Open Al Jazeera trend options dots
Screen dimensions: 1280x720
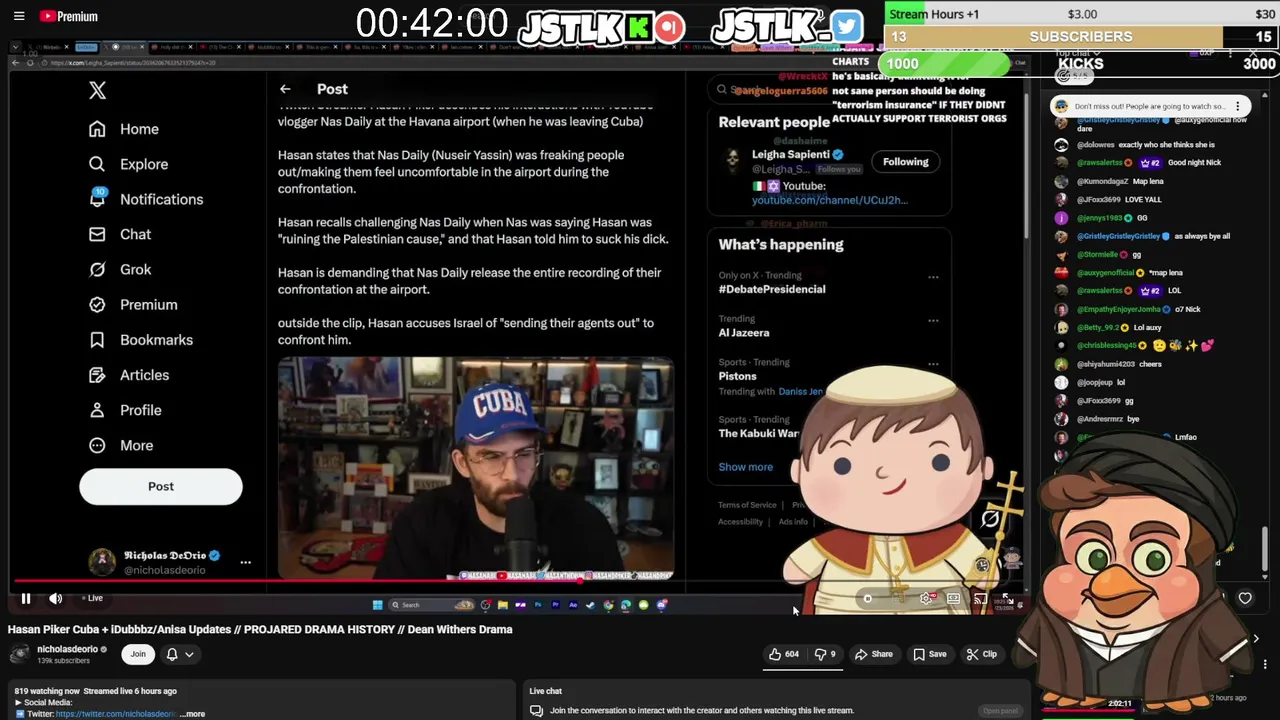[x=933, y=321]
